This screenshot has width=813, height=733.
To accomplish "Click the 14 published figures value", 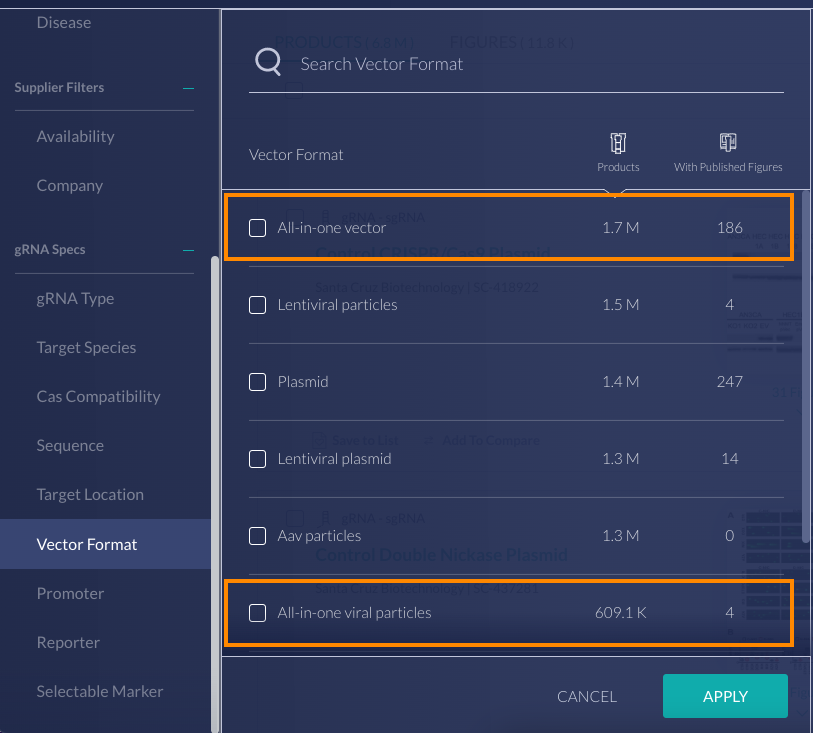I will click(x=730, y=459).
